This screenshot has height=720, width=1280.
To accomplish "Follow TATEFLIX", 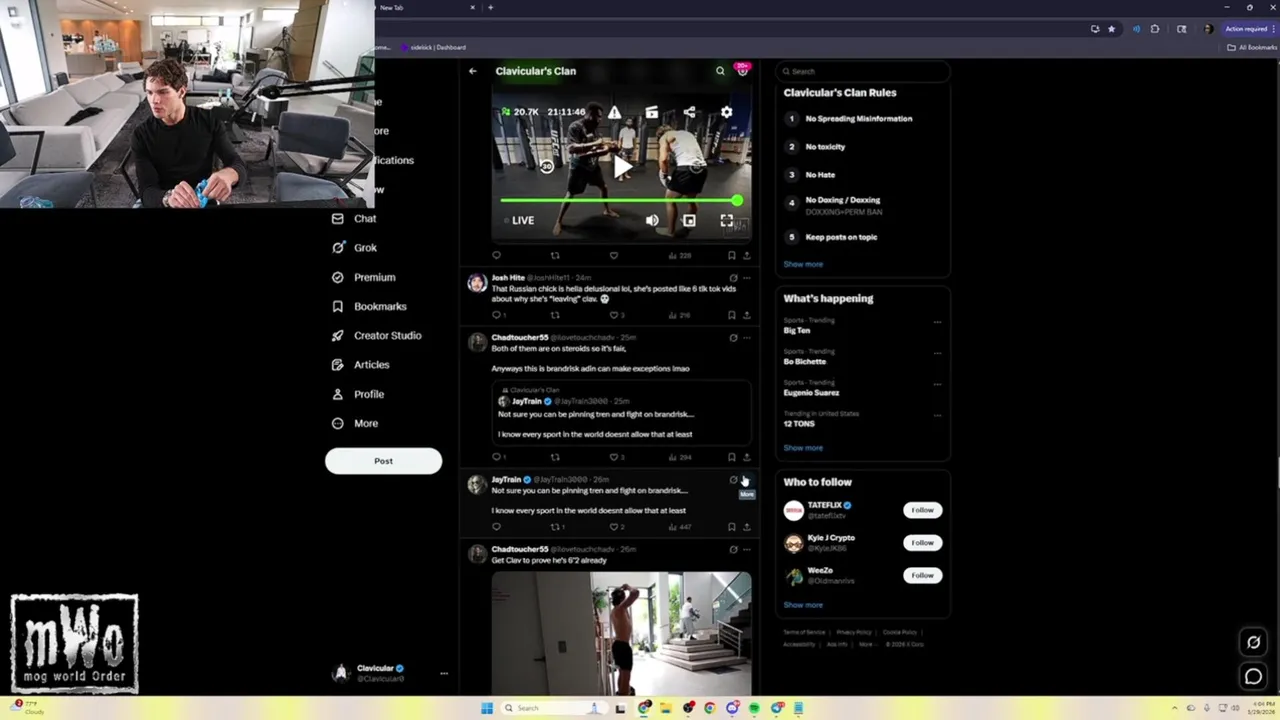I will click(922, 510).
